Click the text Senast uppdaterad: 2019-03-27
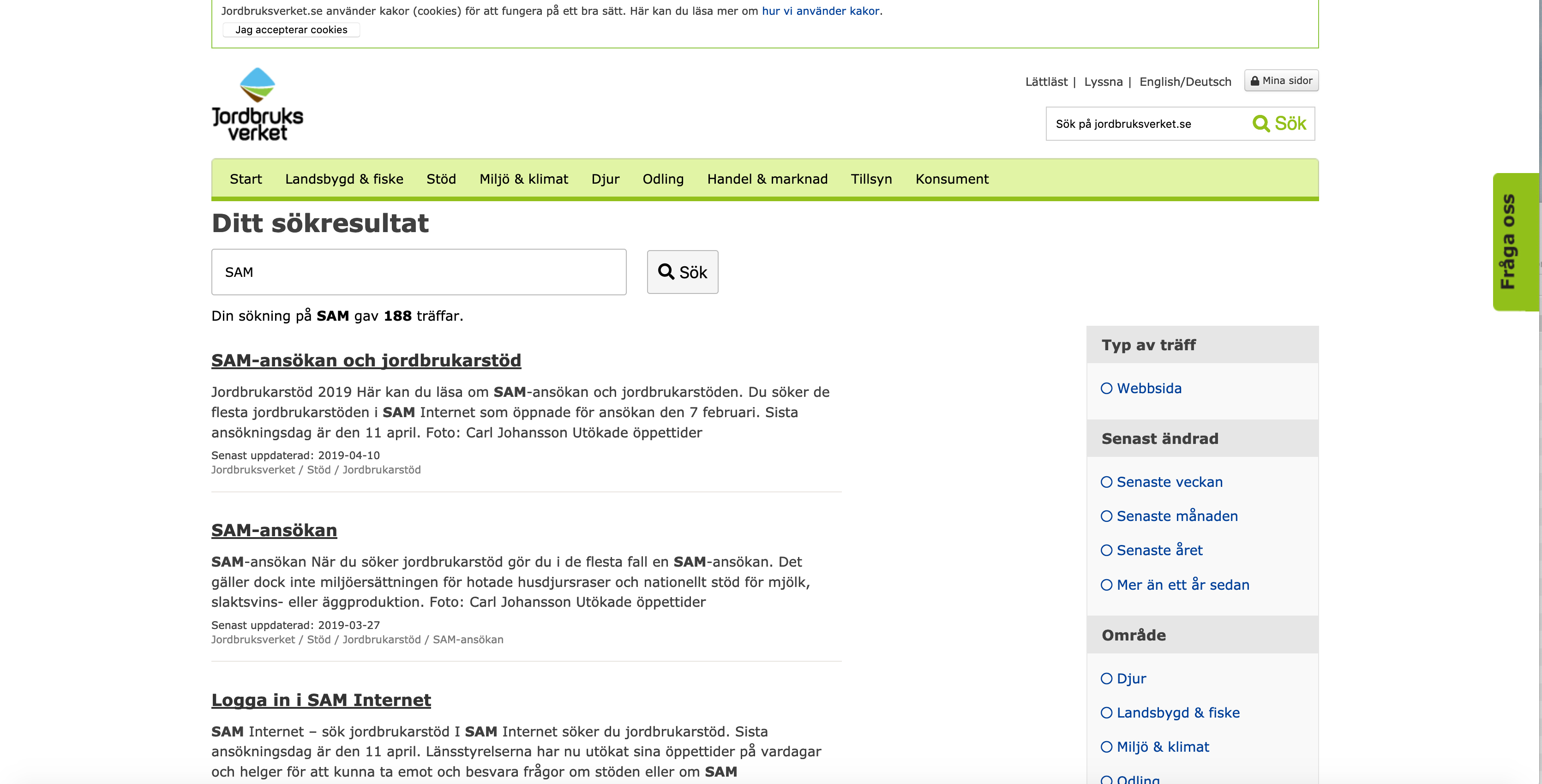The image size is (1542, 784). tap(295, 625)
